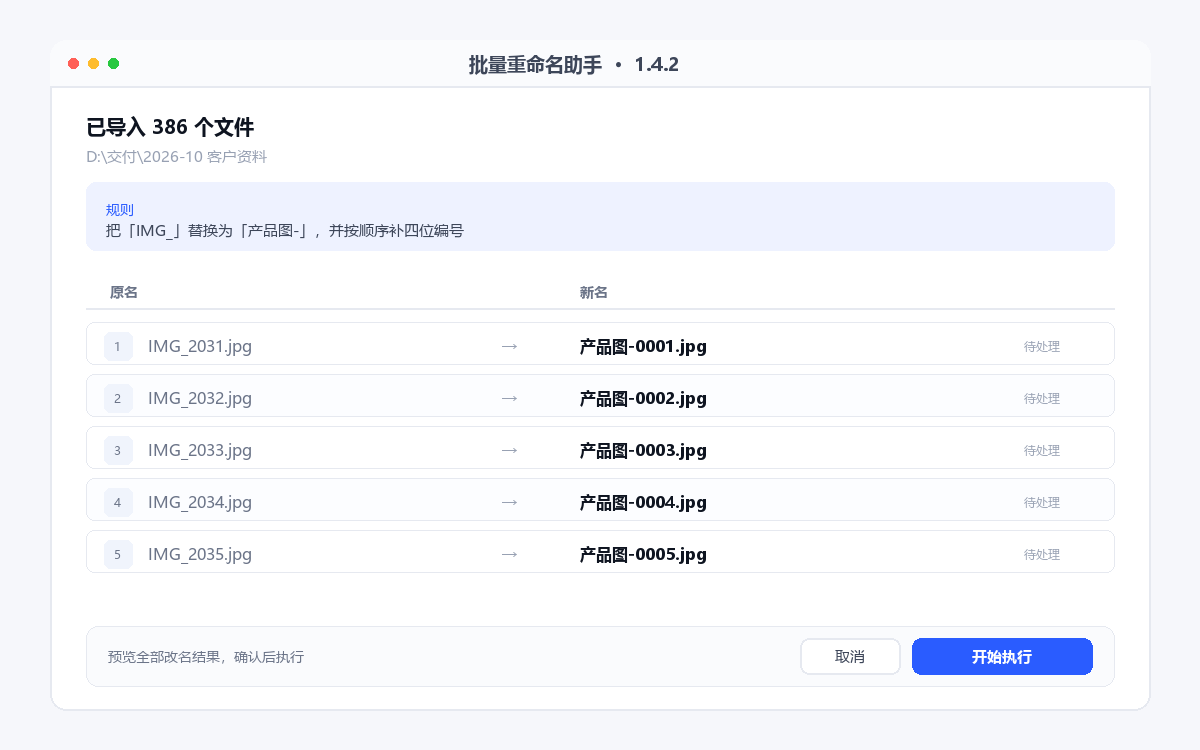1200x750 pixels.
Task: Select original name IMG_2032.jpg
Action: 200,399
